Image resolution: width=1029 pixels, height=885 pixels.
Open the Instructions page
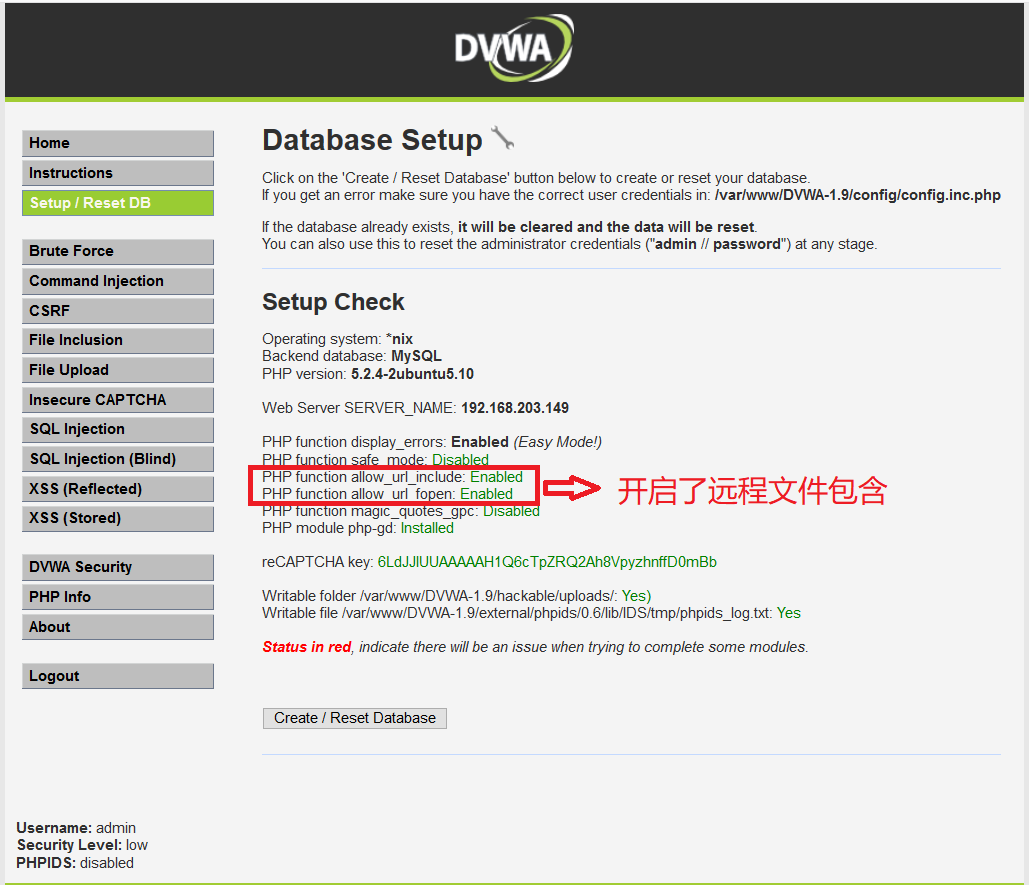tap(117, 172)
